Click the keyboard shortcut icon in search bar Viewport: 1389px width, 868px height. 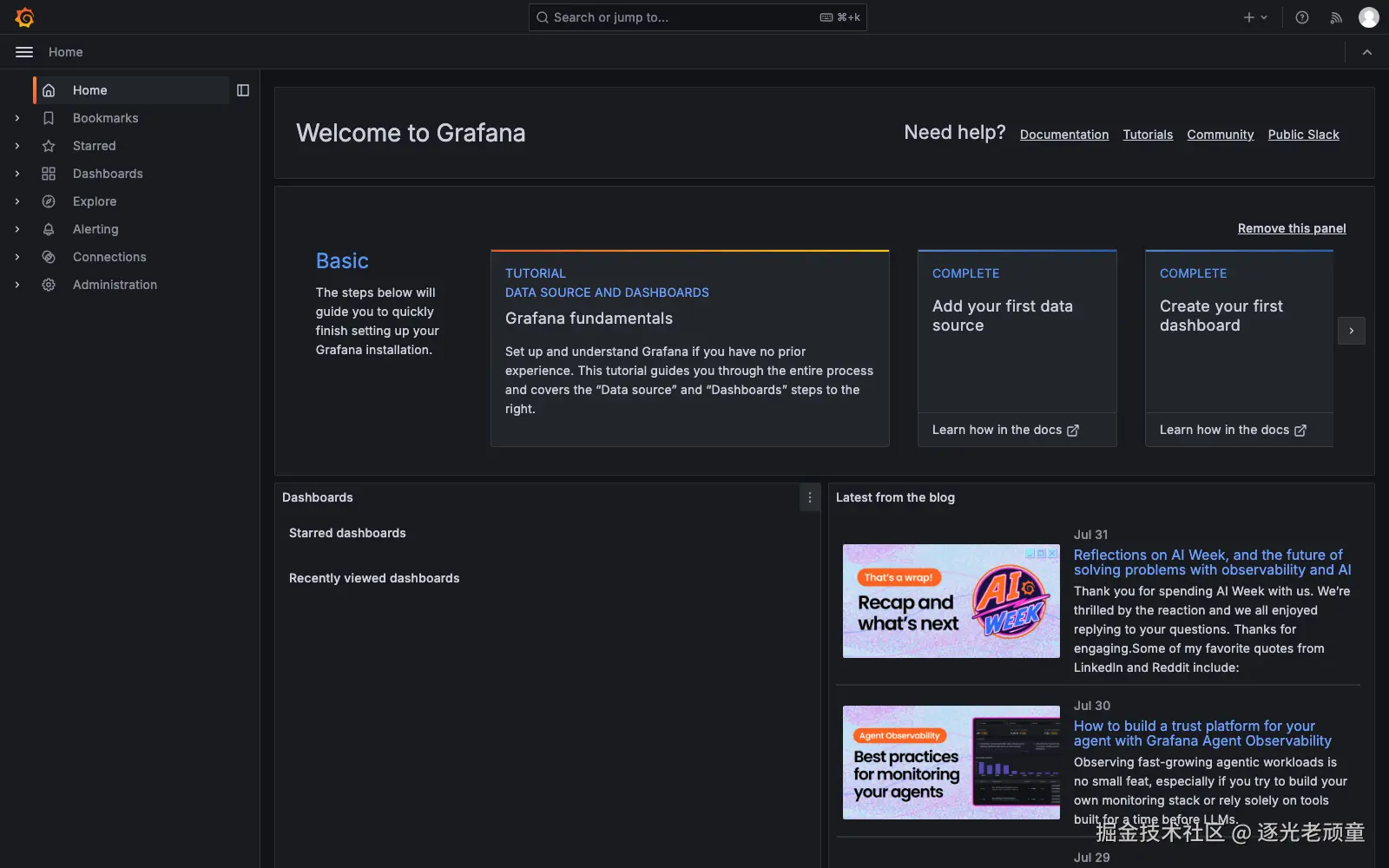click(826, 17)
